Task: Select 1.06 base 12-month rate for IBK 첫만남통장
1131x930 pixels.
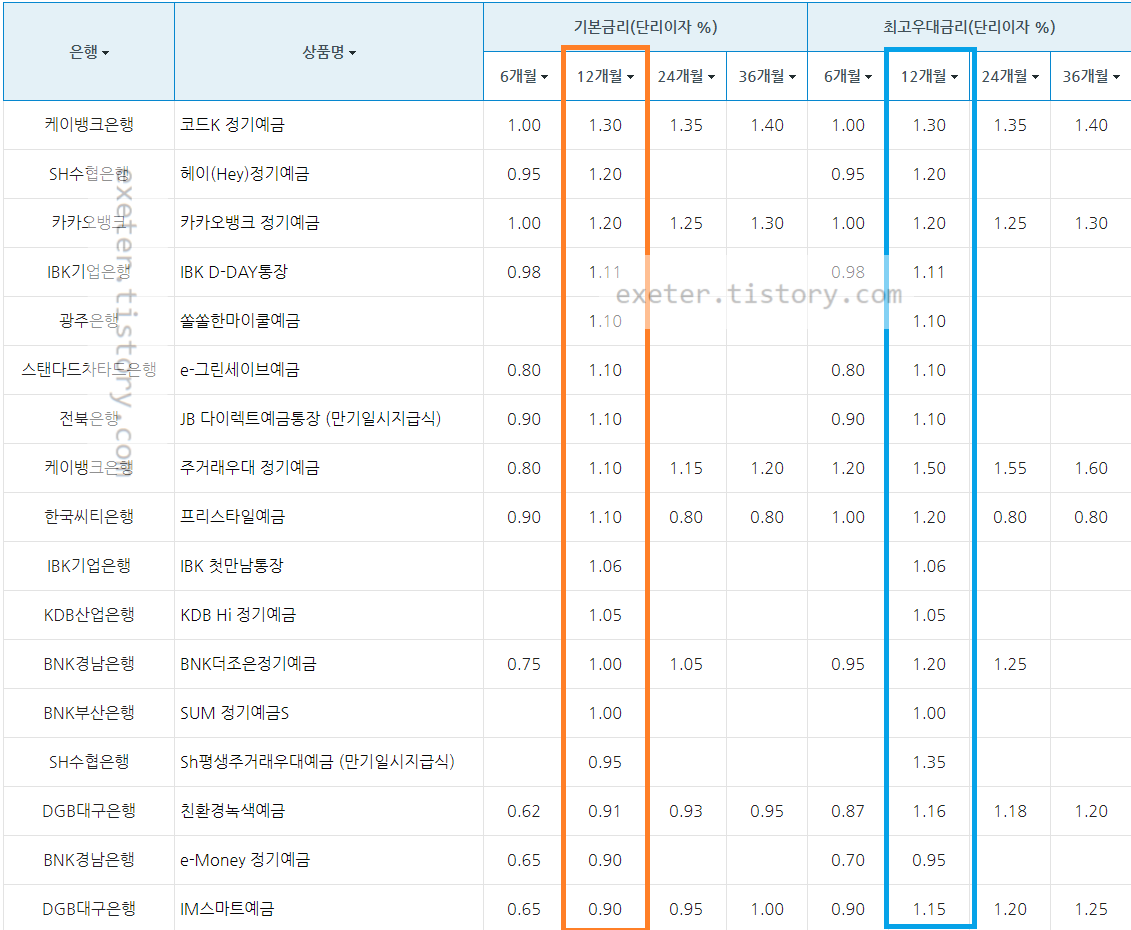Action: 605,566
